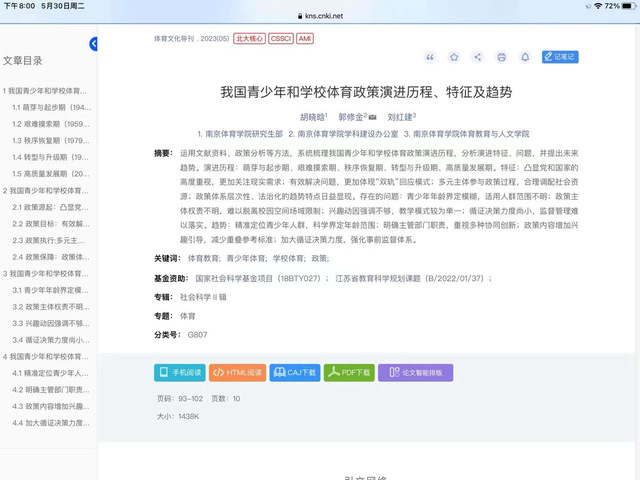Open HTML阅读 view
This screenshot has height=480, width=640.
237,373
